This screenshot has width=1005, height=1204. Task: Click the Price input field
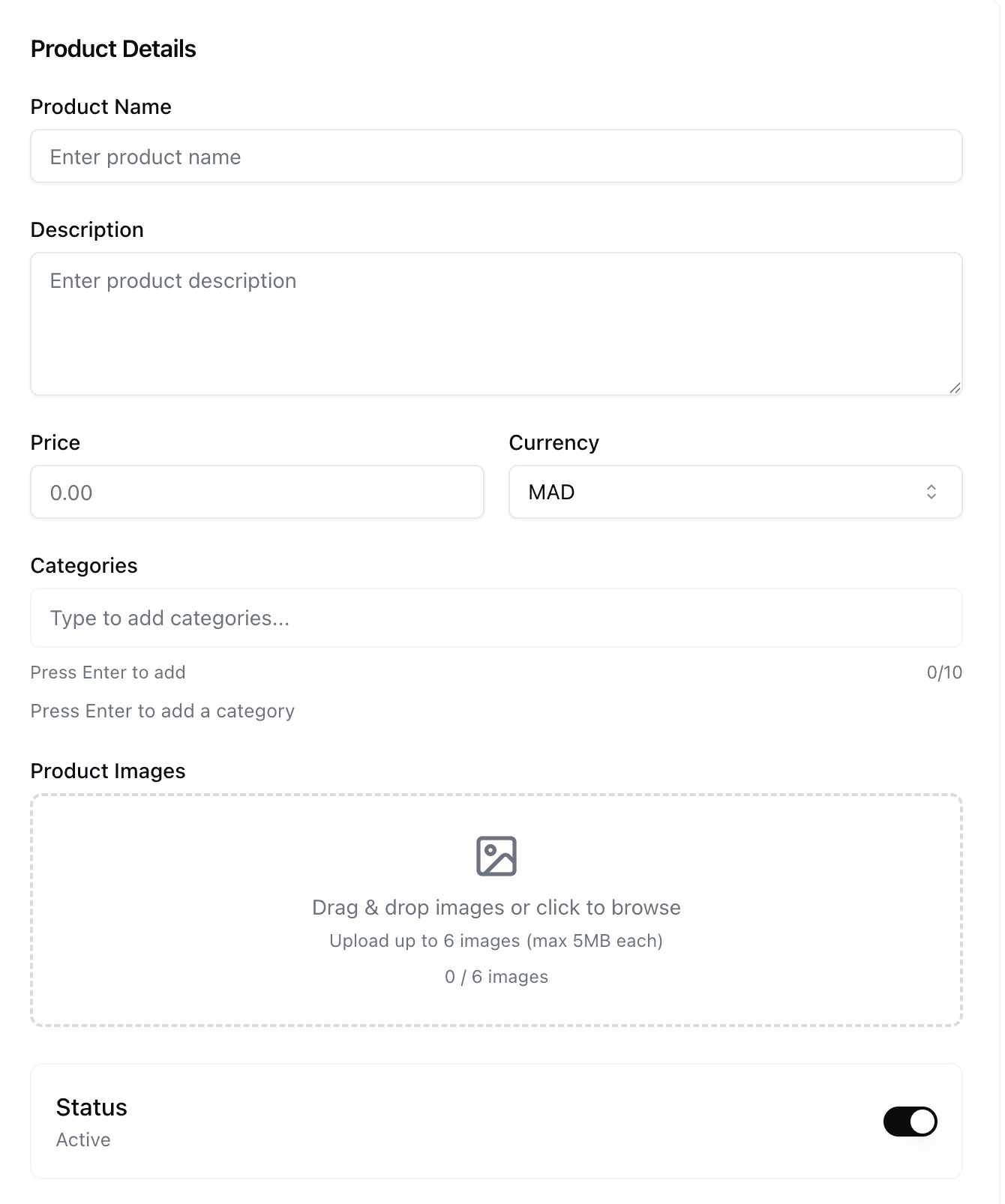[256, 493]
